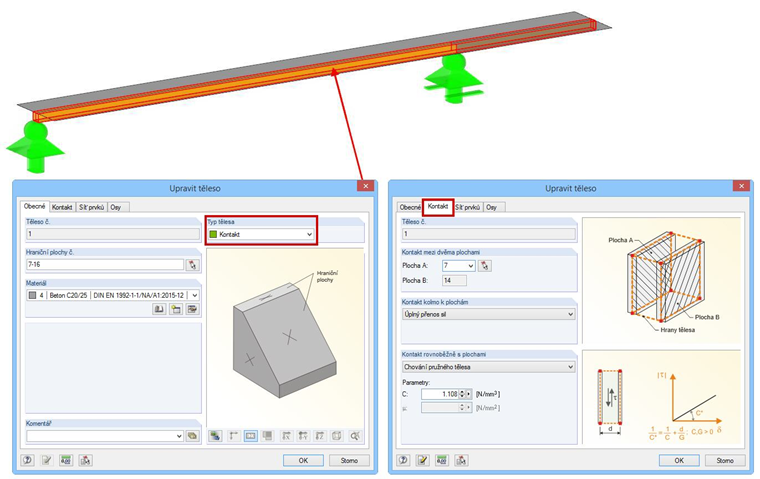Pick Plocha A surface graphically icon
Screen dimensions: 760x479
click(485, 266)
